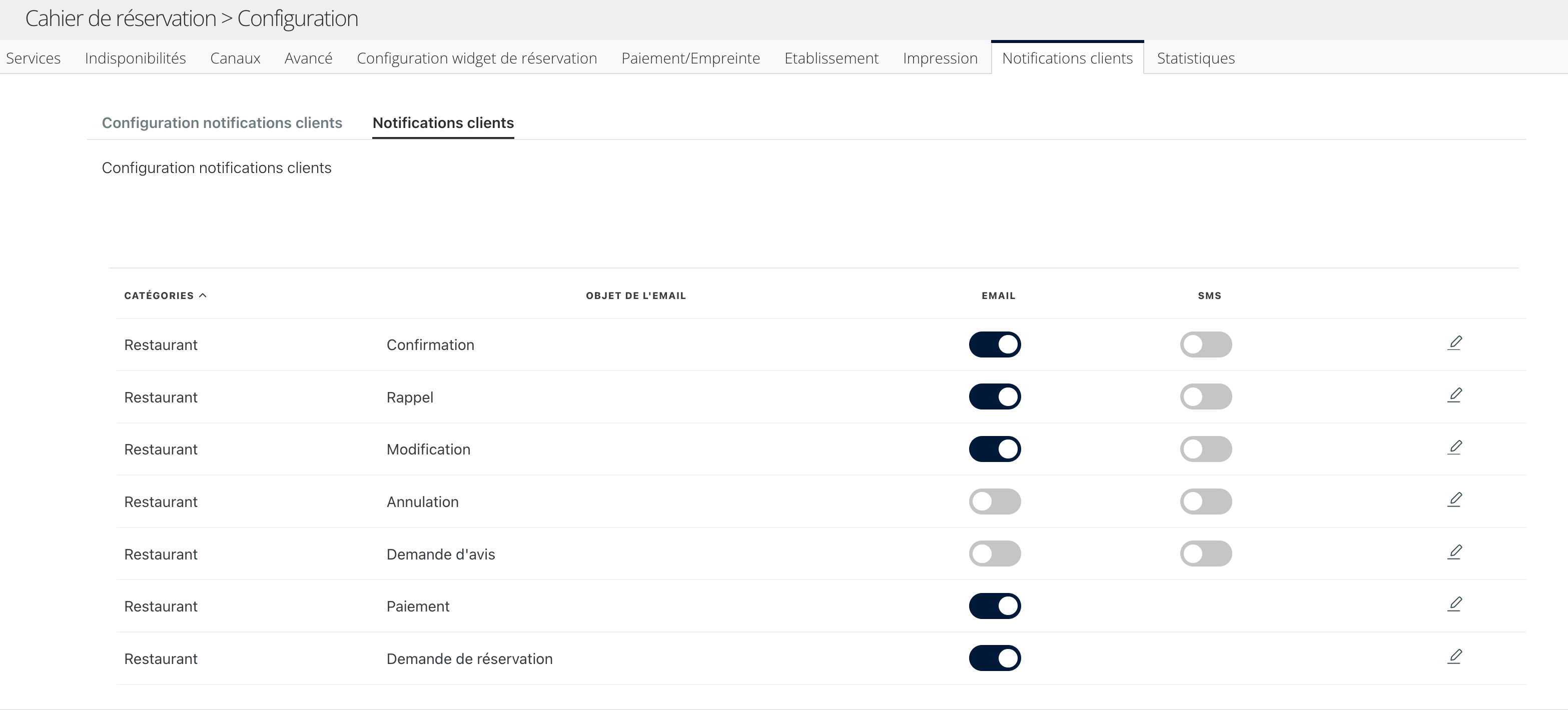Switch to Configuration notifications clients sub-tab

(x=222, y=123)
